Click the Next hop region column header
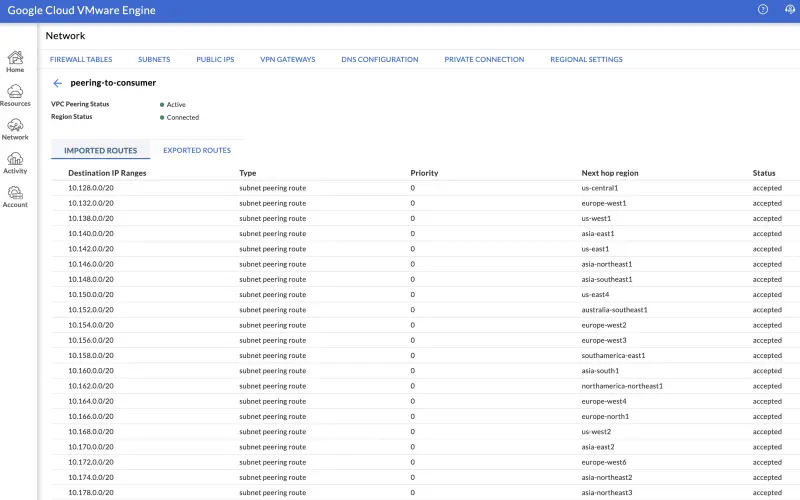800x500 pixels. (610, 173)
